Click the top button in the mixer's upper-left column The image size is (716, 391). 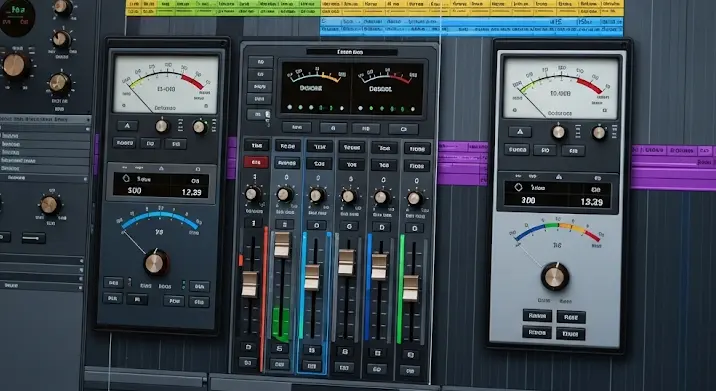coord(260,62)
